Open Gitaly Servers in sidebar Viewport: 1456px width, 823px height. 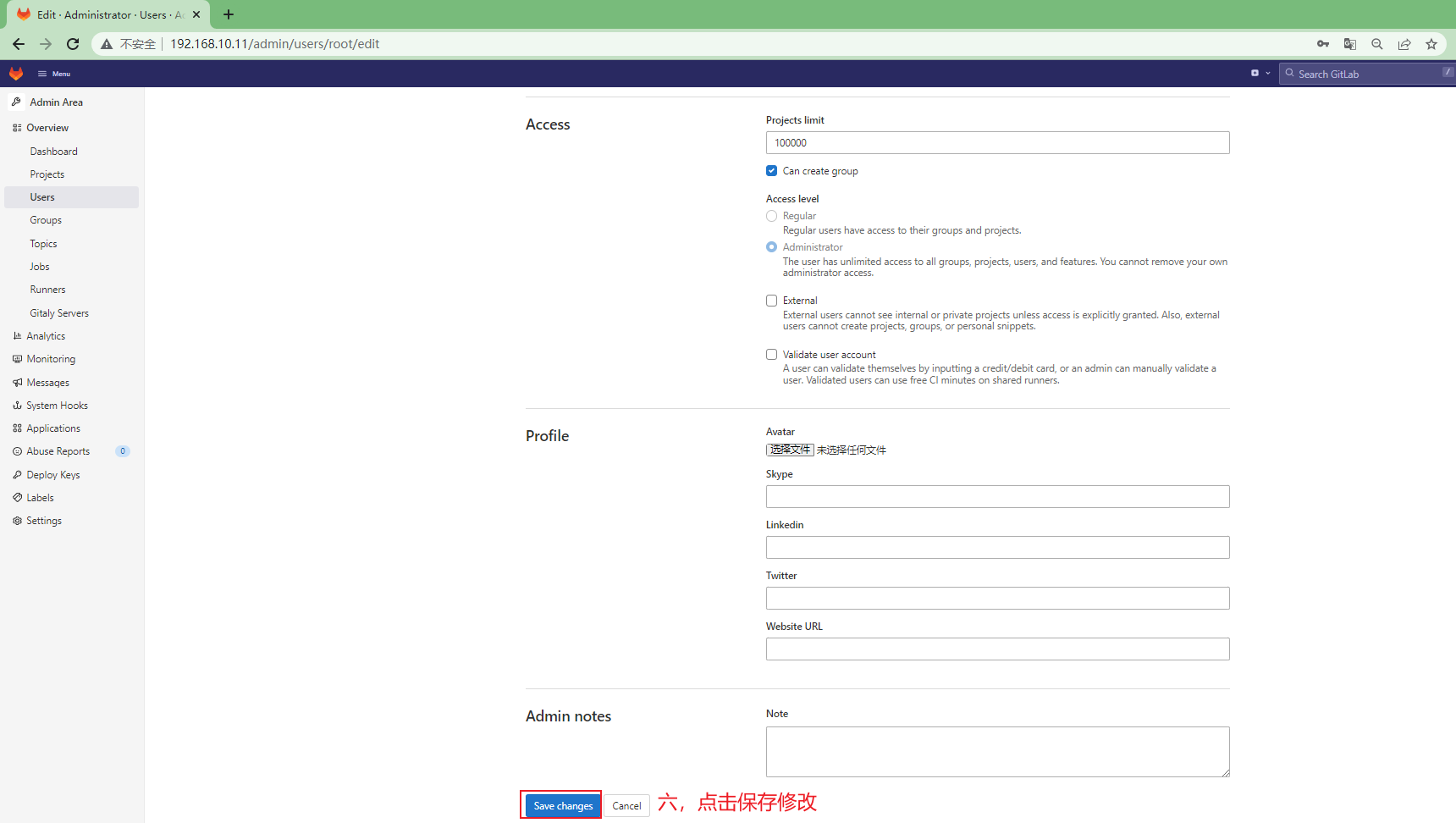coord(59,313)
